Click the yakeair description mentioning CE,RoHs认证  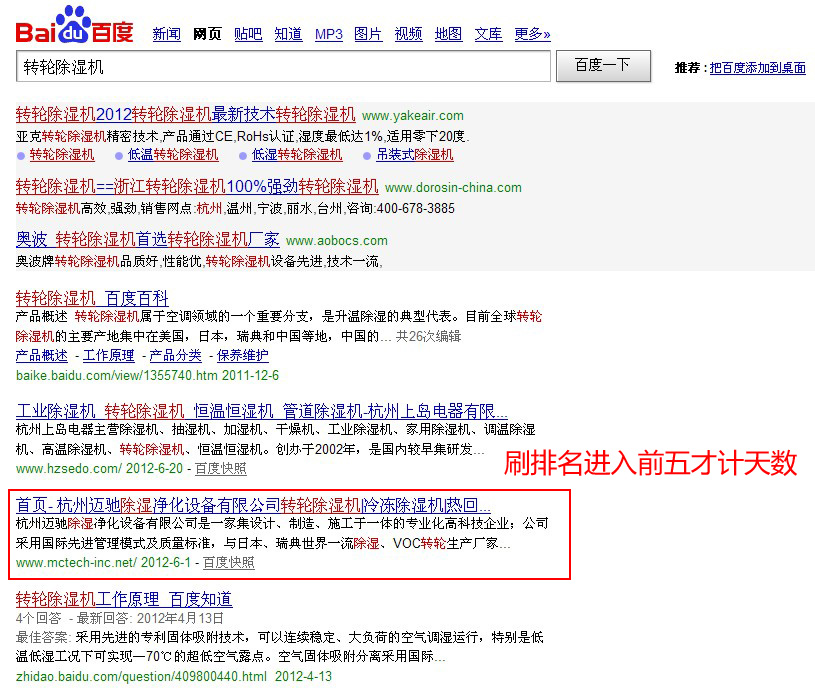[243, 136]
